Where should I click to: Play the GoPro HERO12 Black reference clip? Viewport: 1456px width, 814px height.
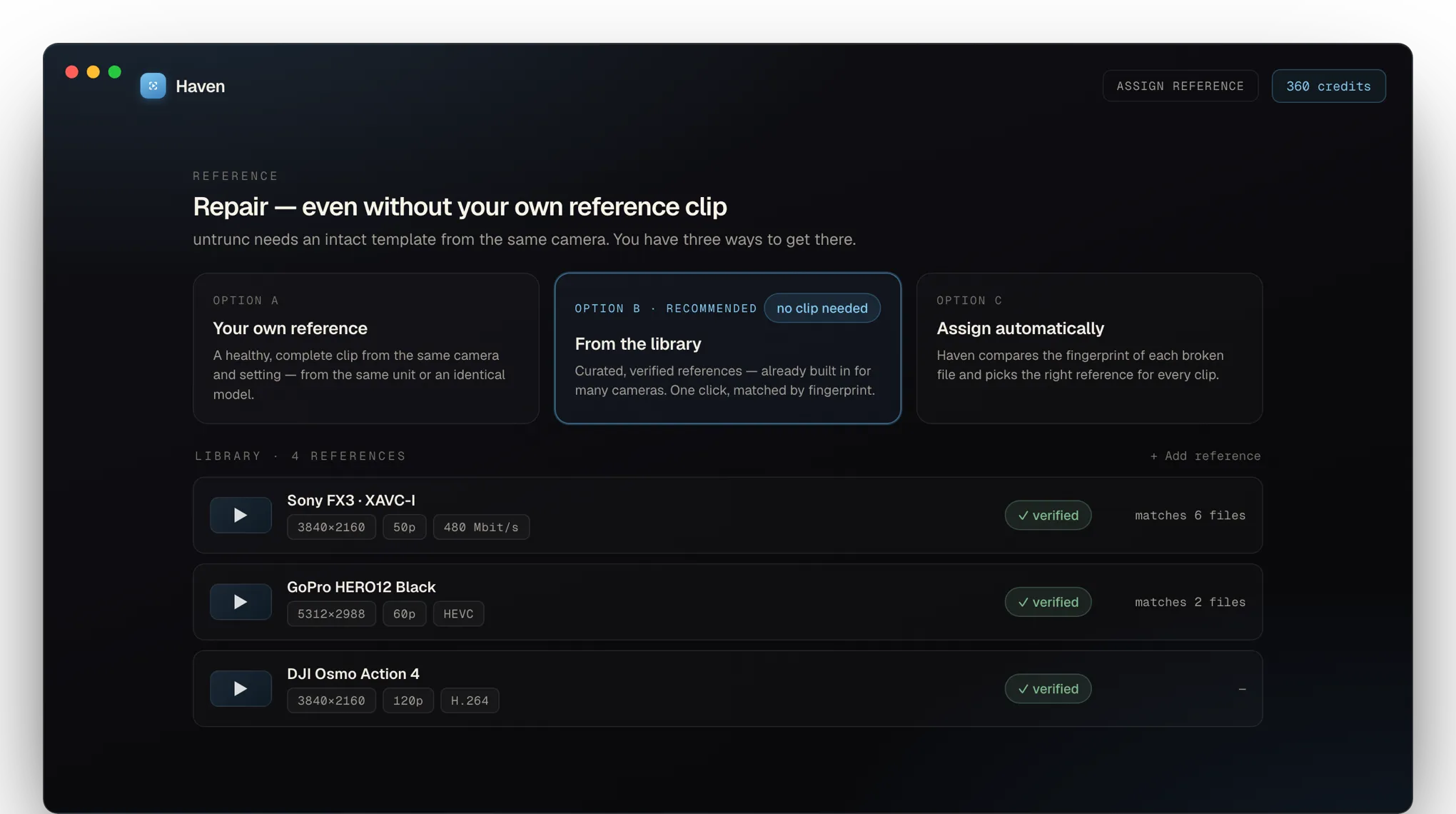click(x=241, y=602)
